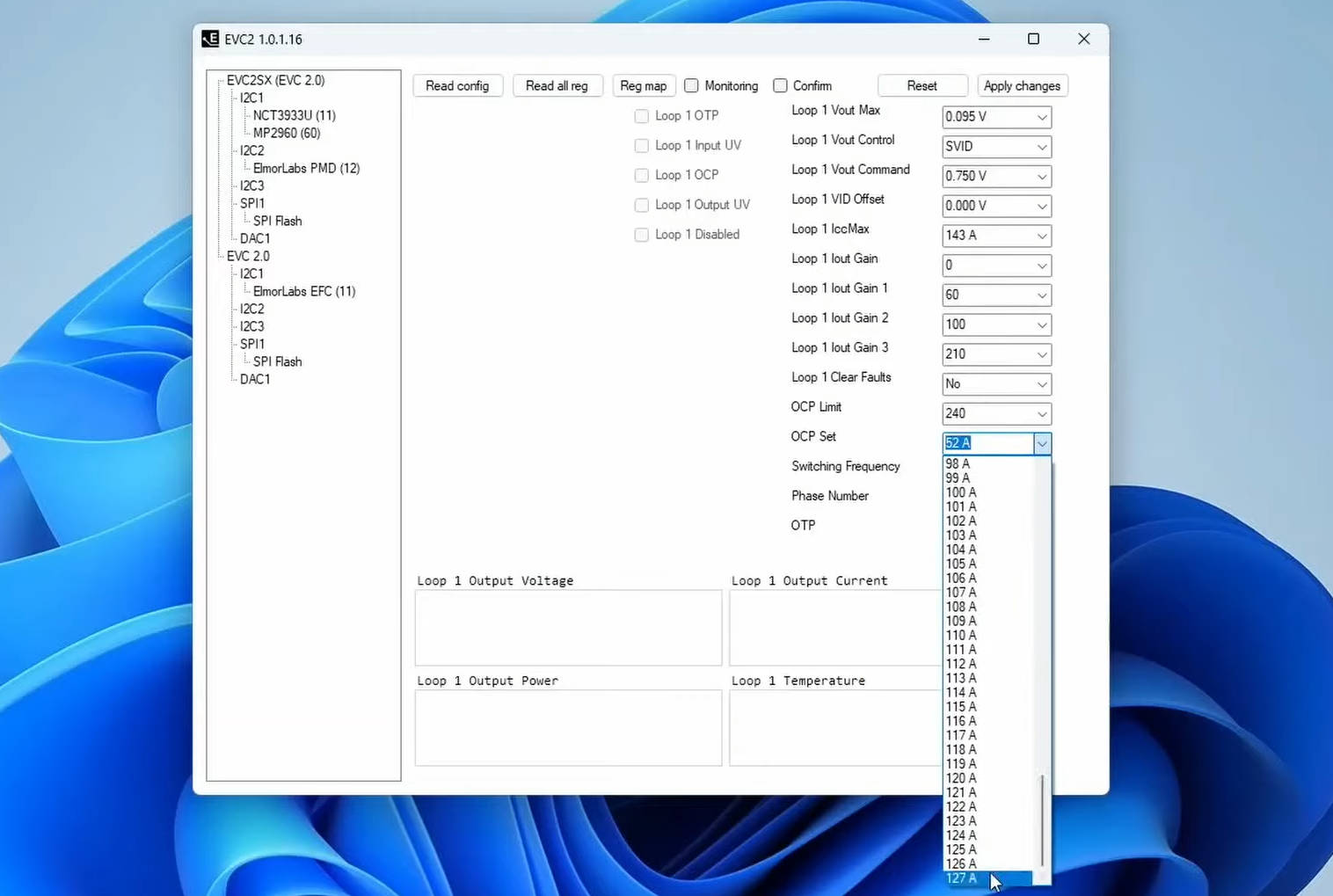Select NCT3933U (11) in the tree
Image resolution: width=1333 pixels, height=896 pixels.
295,115
